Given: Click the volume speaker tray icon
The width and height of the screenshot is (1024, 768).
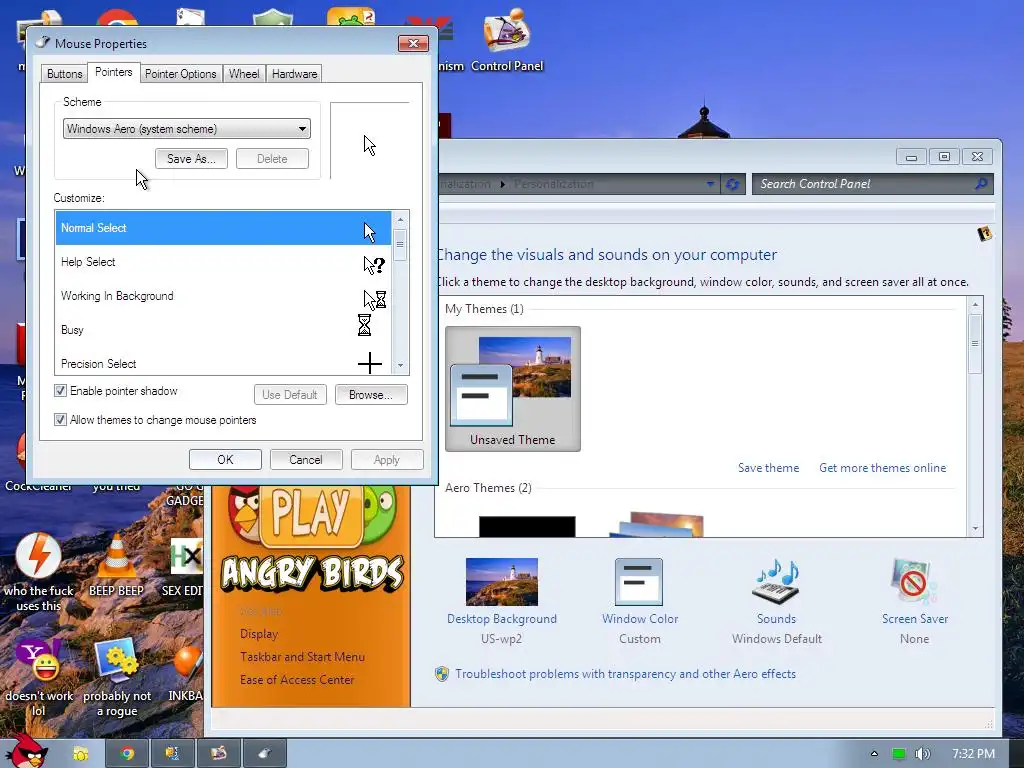Looking at the screenshot, I should point(922,754).
